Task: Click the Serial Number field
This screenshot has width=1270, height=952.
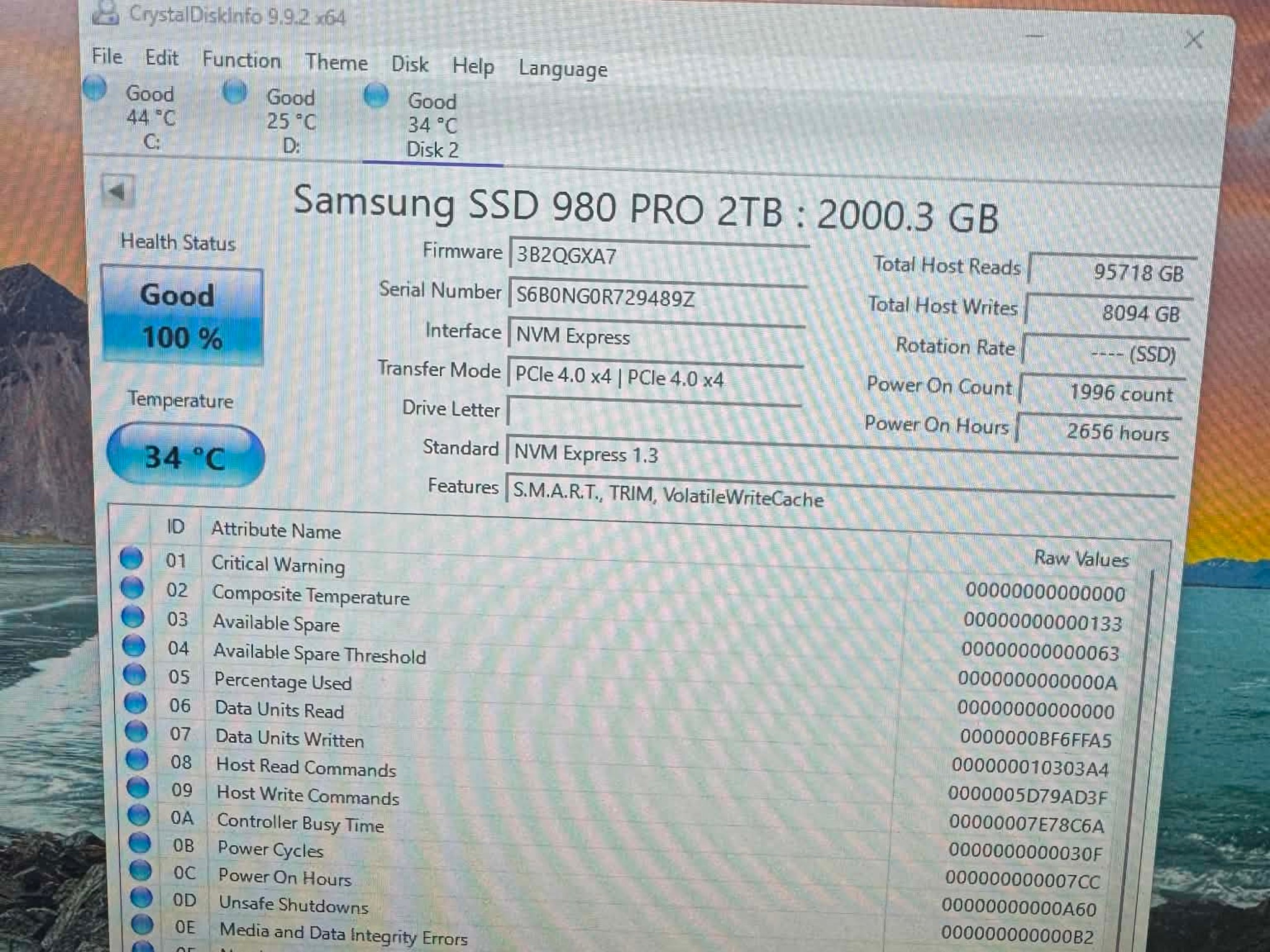Action: click(x=657, y=297)
